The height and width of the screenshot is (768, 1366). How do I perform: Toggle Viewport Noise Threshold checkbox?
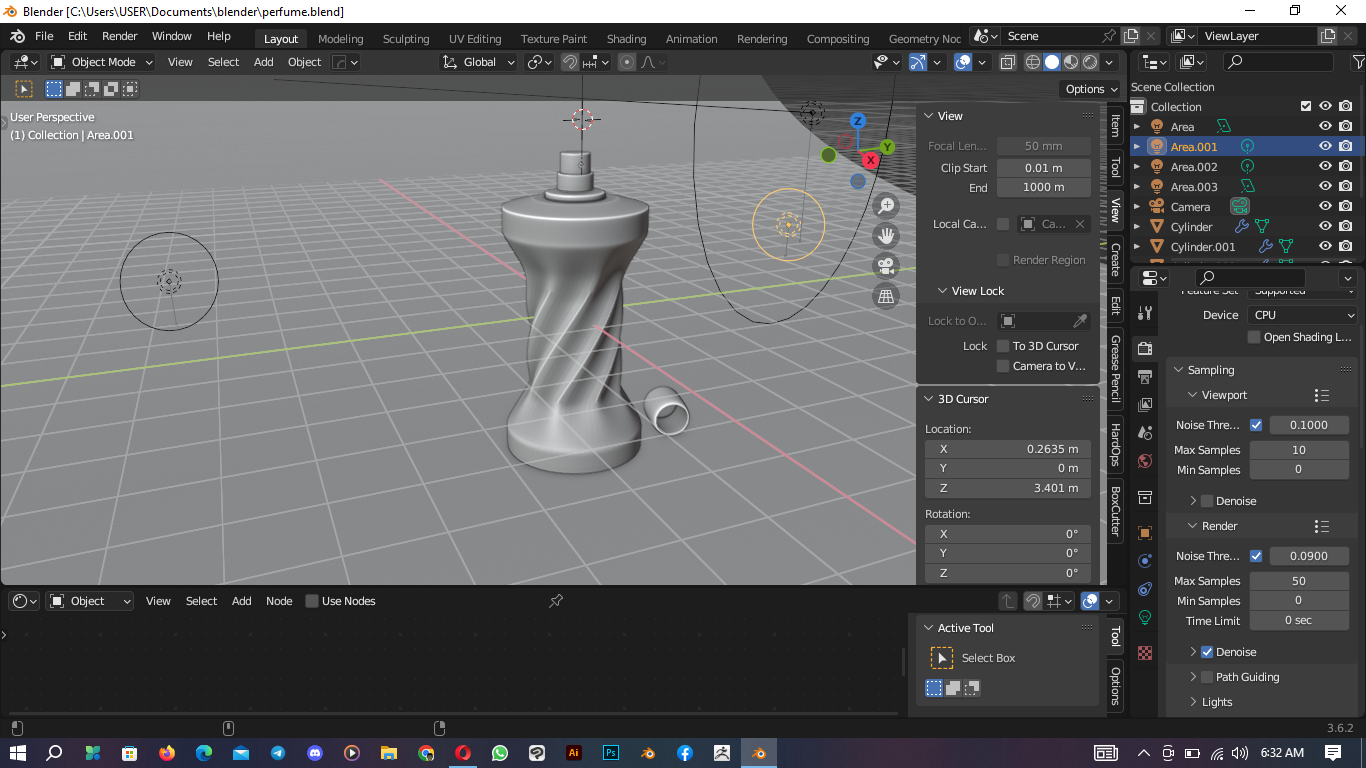click(x=1256, y=425)
